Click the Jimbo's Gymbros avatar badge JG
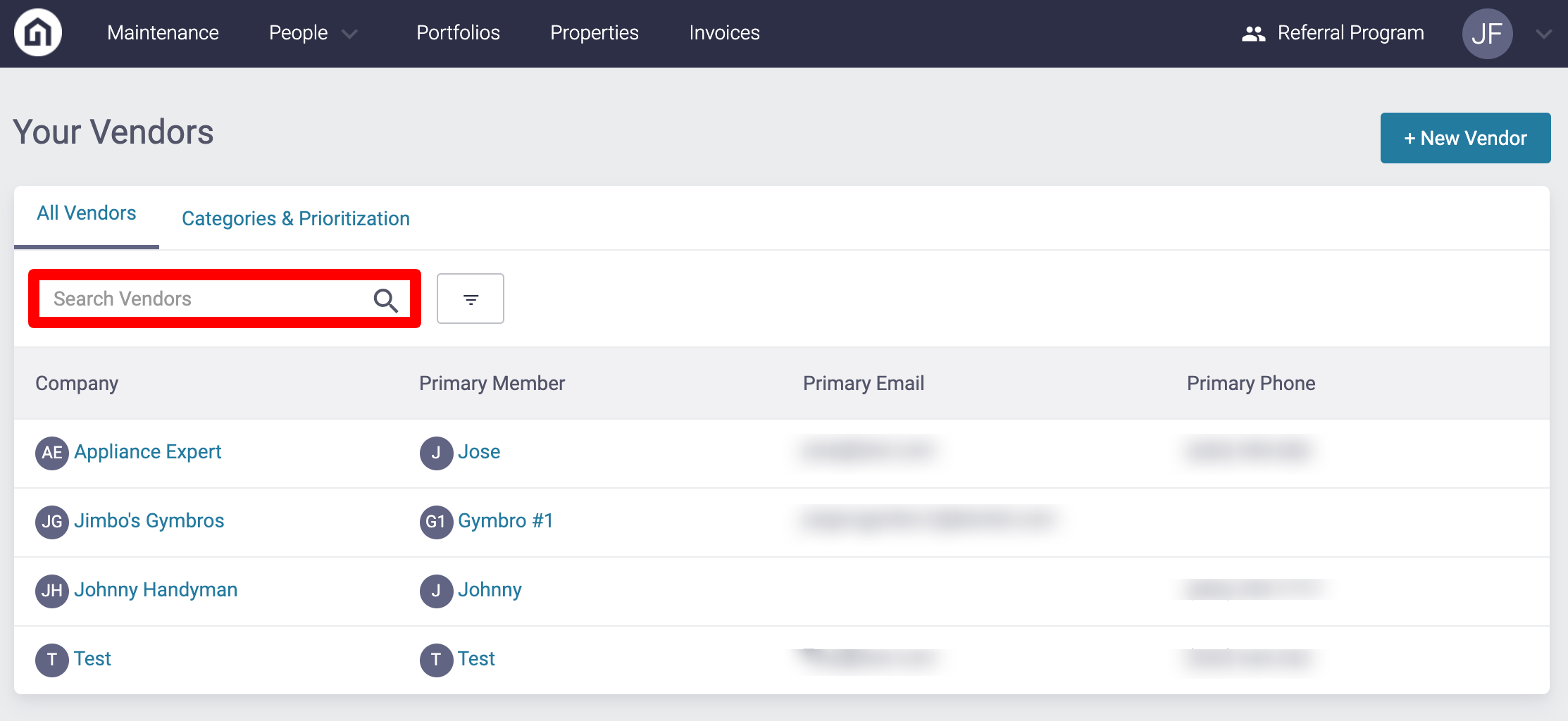The width and height of the screenshot is (1568, 721). (51, 522)
